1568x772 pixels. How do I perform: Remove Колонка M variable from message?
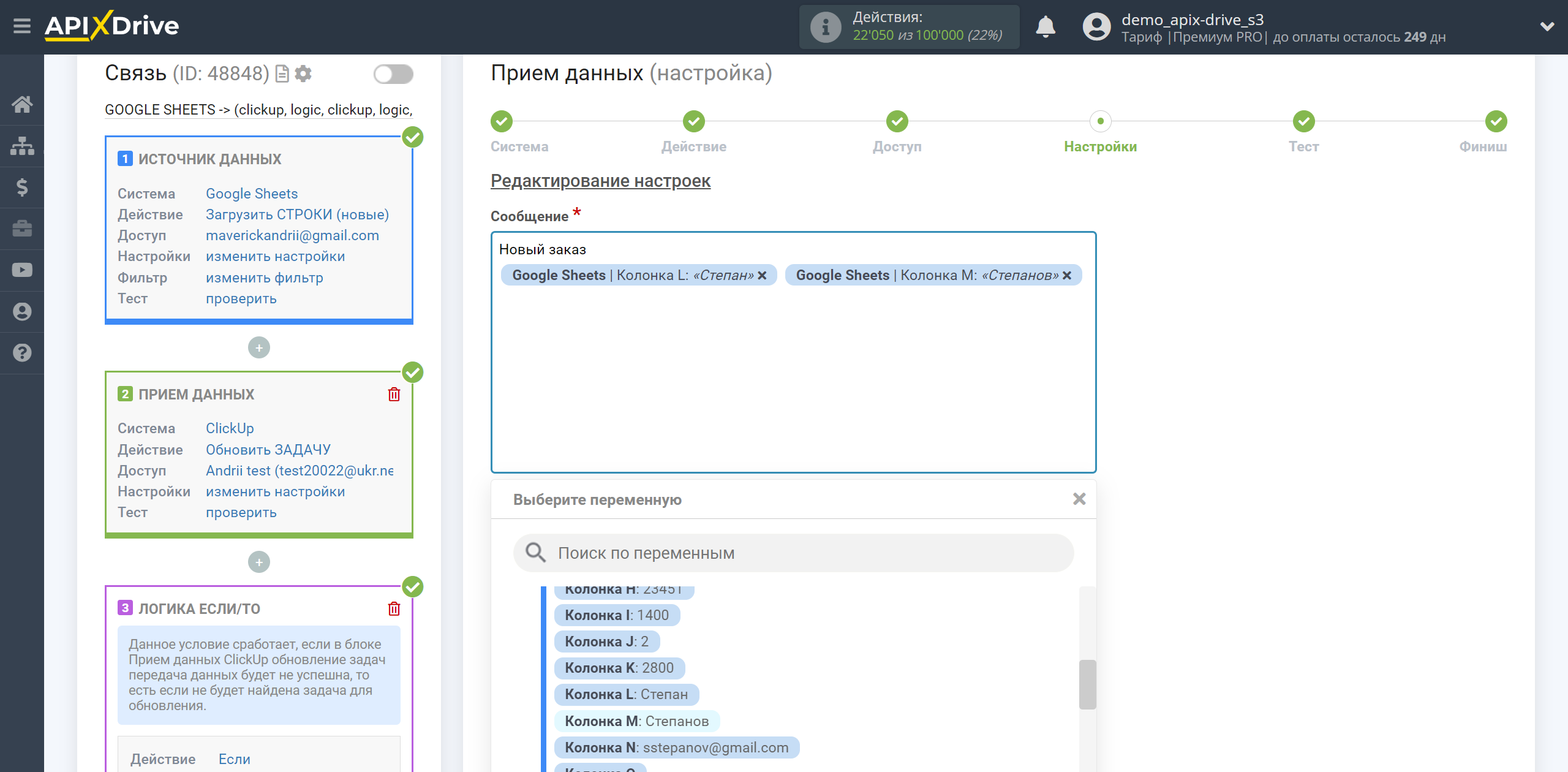pos(1067,276)
